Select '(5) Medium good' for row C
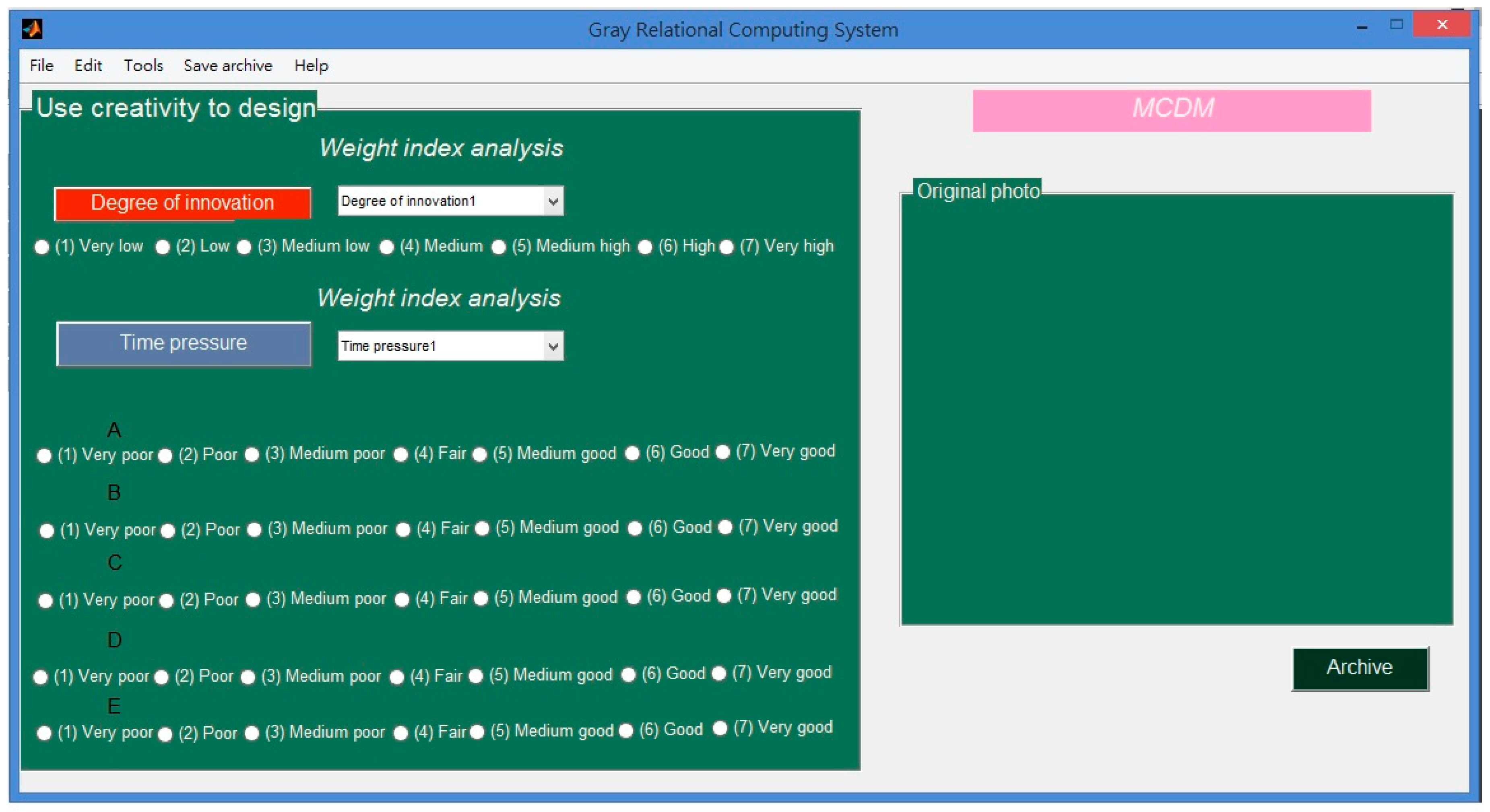 pos(481,599)
